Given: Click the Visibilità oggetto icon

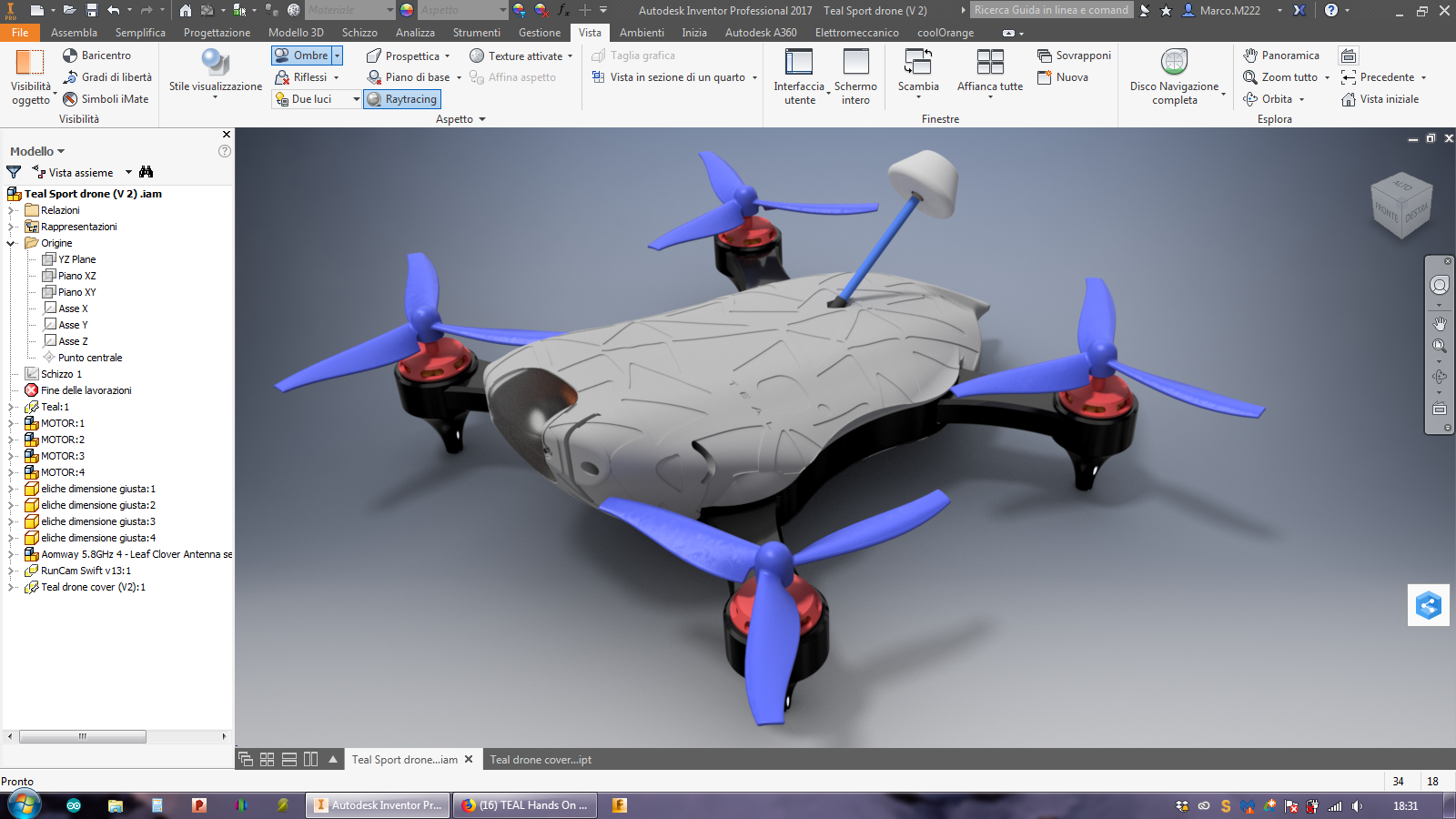Looking at the screenshot, I should (x=29, y=63).
